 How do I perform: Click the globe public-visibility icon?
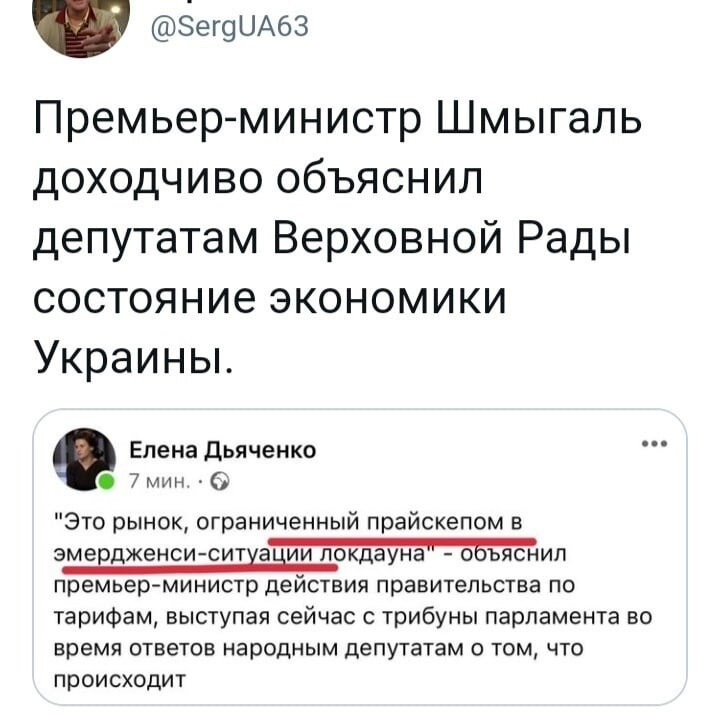tap(219, 482)
